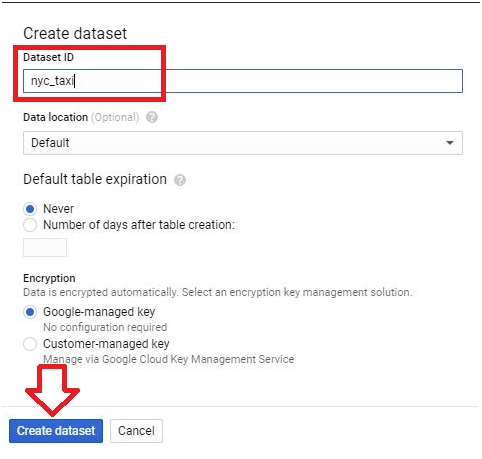482x459 pixels.
Task: Open the Data location Default combo box
Action: pyautogui.click(x=243, y=143)
